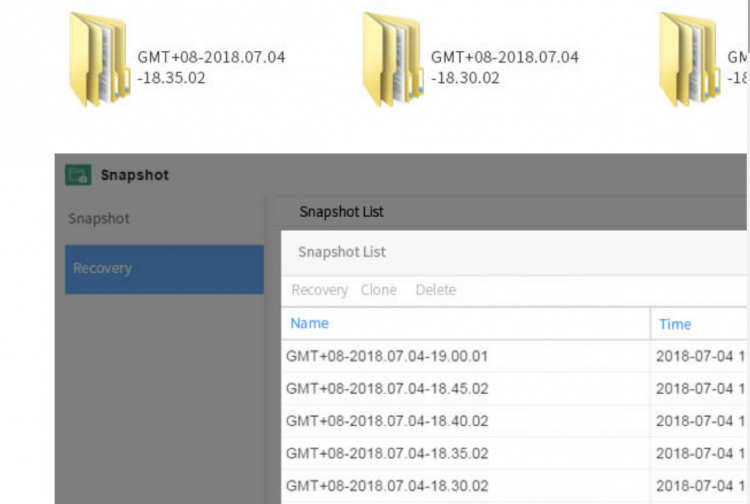Image resolution: width=750 pixels, height=504 pixels.
Task: Select Snapshot in the left sidebar
Action: pyautogui.click(x=99, y=218)
